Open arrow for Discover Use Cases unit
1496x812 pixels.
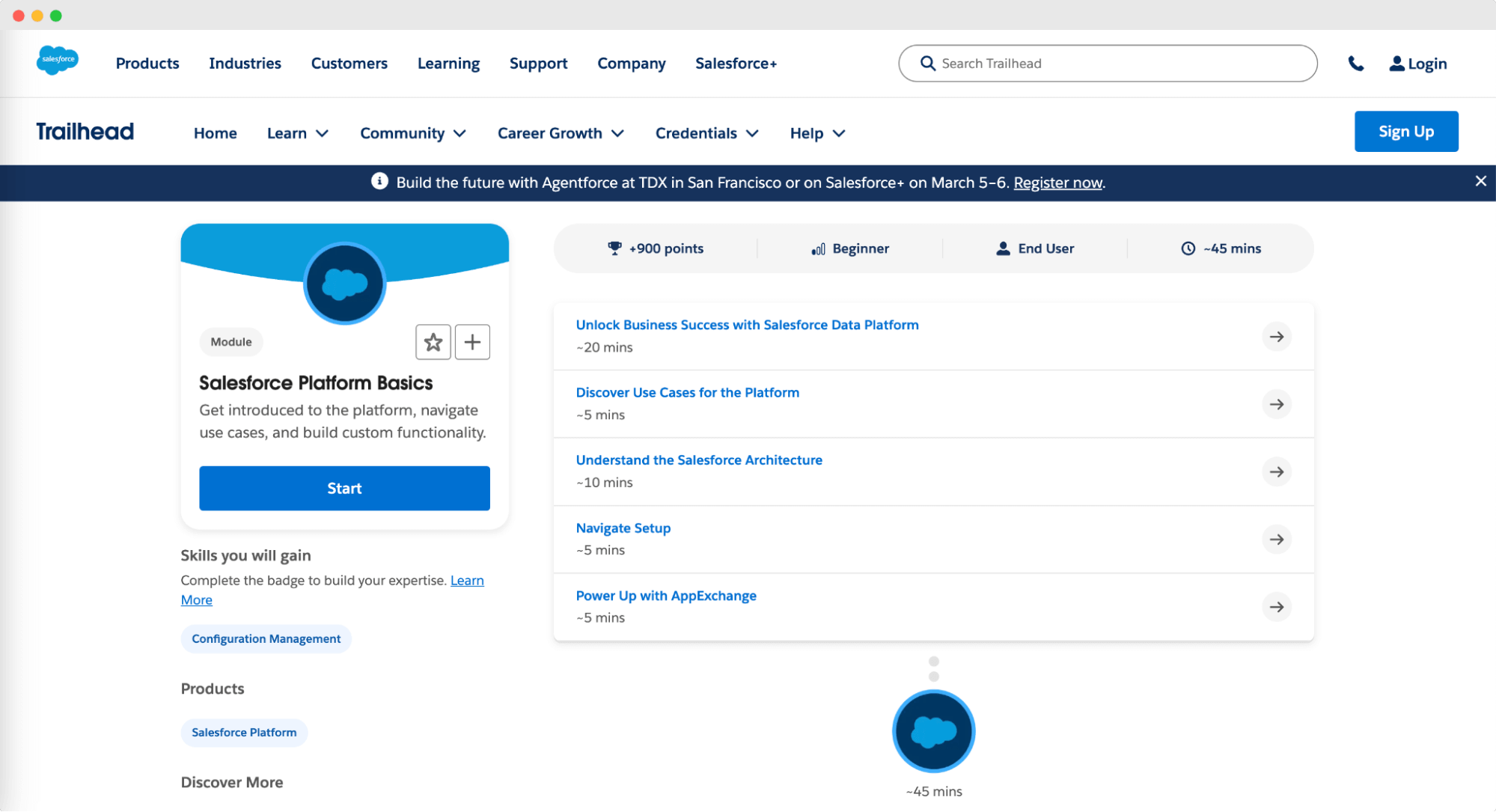coord(1277,404)
